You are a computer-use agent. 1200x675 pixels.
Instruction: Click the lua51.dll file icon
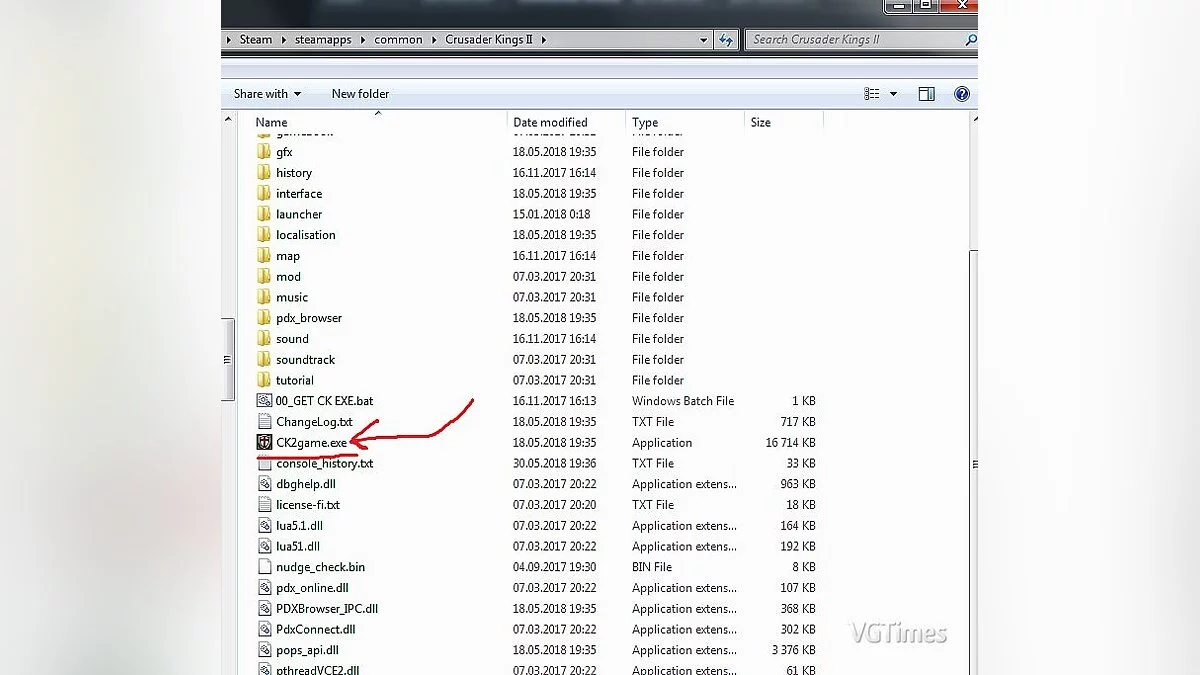pos(264,547)
